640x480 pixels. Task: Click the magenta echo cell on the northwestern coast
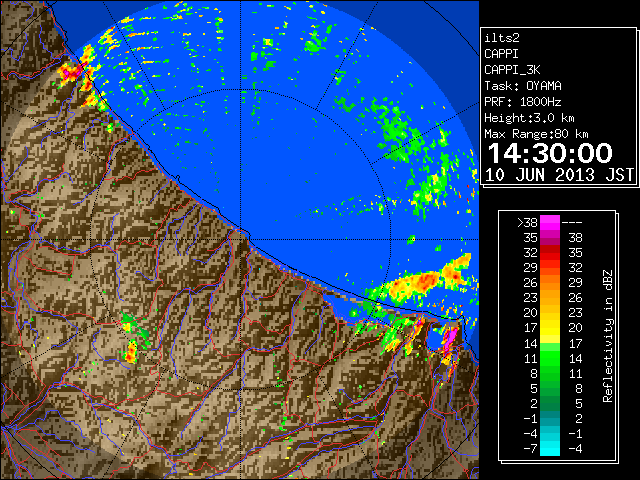pyautogui.click(x=72, y=73)
